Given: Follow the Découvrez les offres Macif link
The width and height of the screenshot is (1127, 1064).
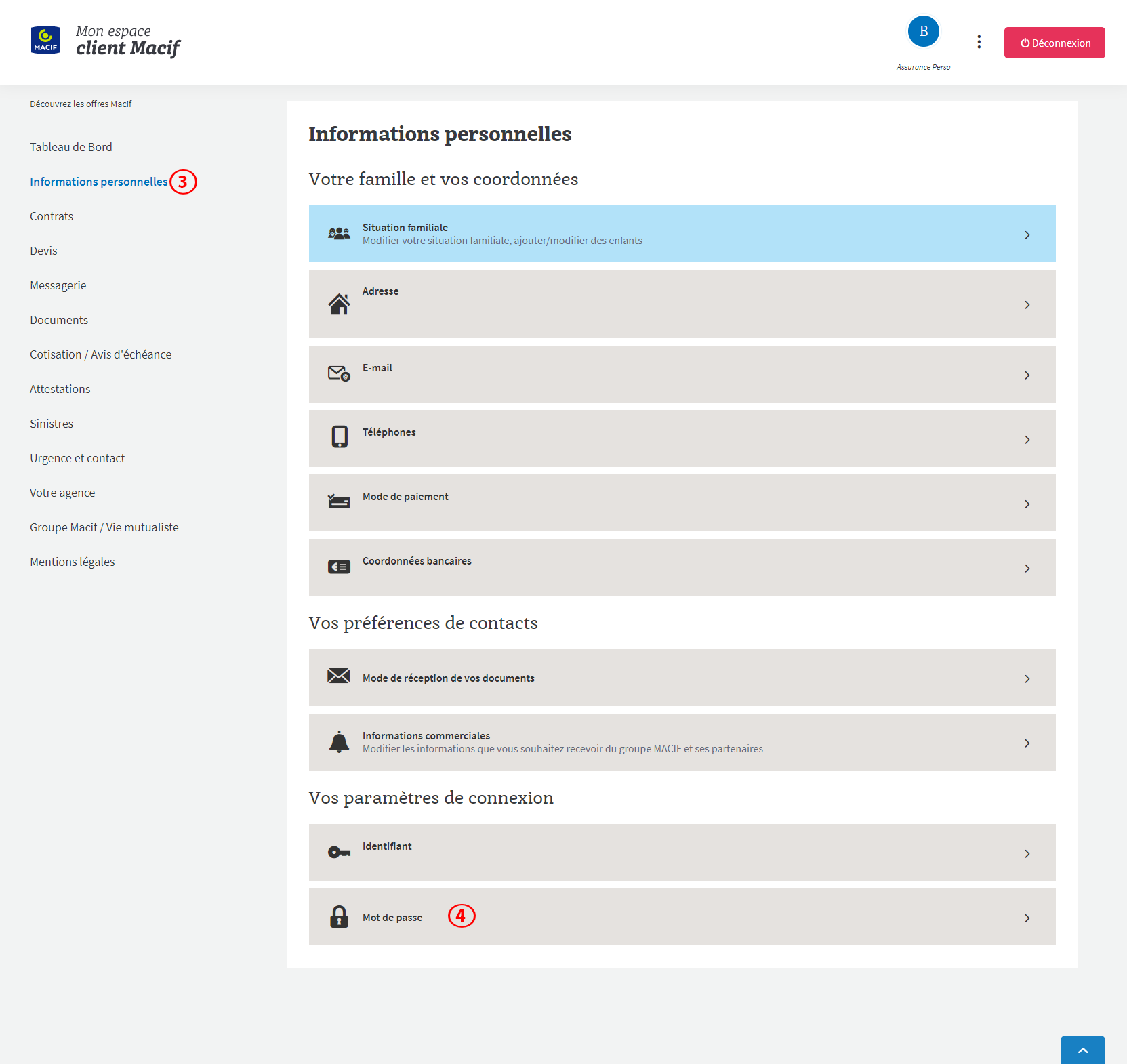Looking at the screenshot, I should click(x=81, y=104).
